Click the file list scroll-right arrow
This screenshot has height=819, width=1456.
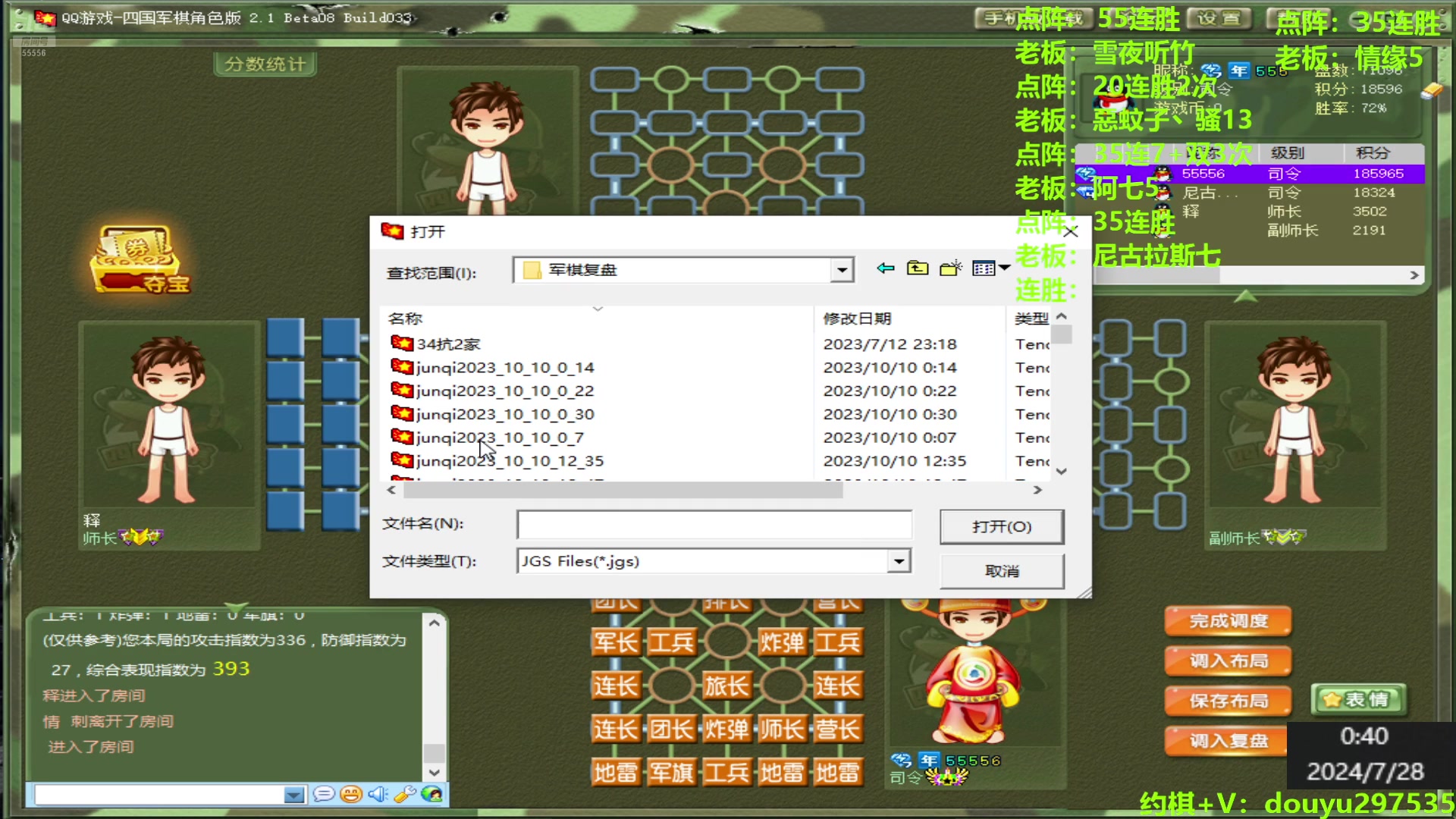[x=1037, y=491]
